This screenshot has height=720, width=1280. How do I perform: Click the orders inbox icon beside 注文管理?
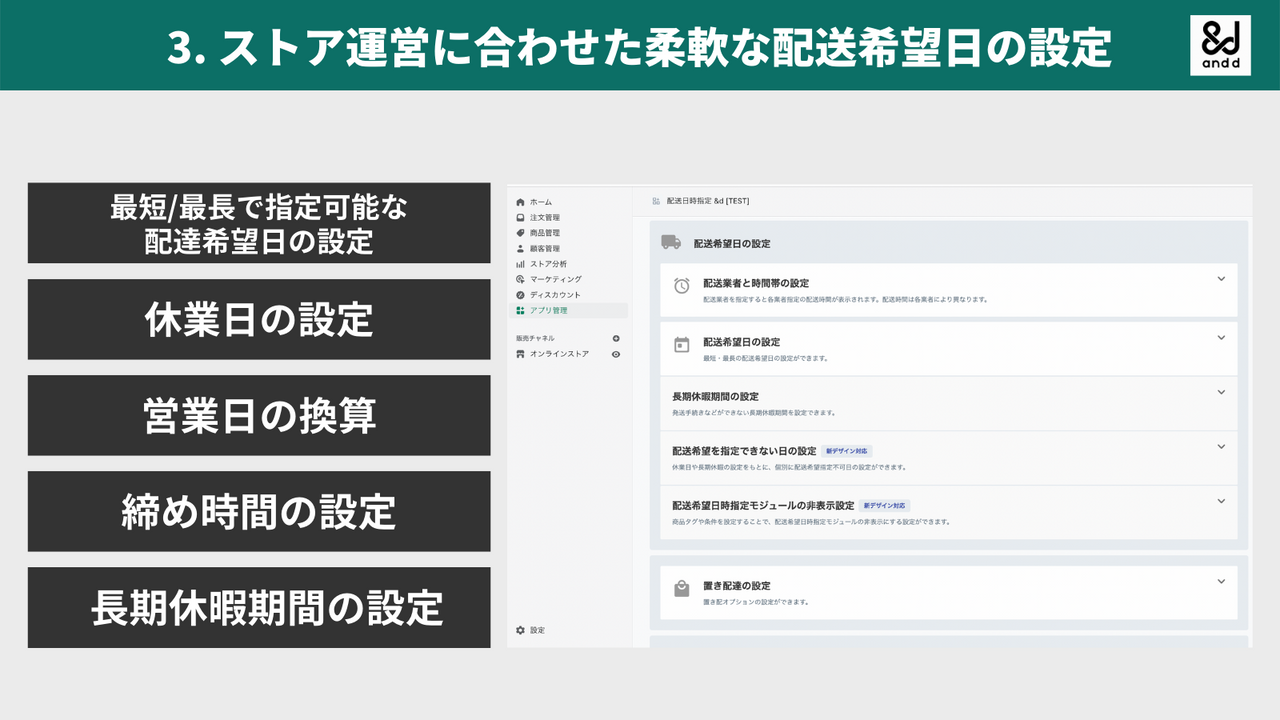(x=520, y=217)
